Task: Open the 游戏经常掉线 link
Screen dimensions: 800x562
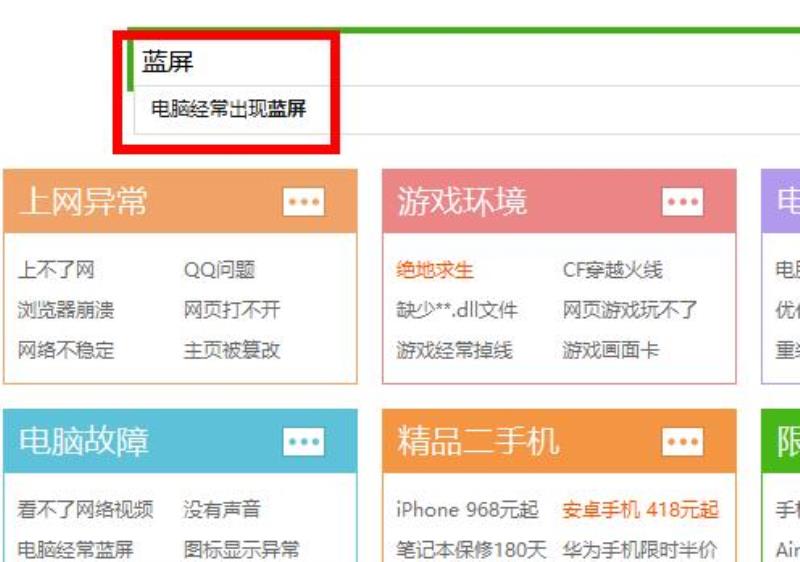Action: [x=455, y=350]
